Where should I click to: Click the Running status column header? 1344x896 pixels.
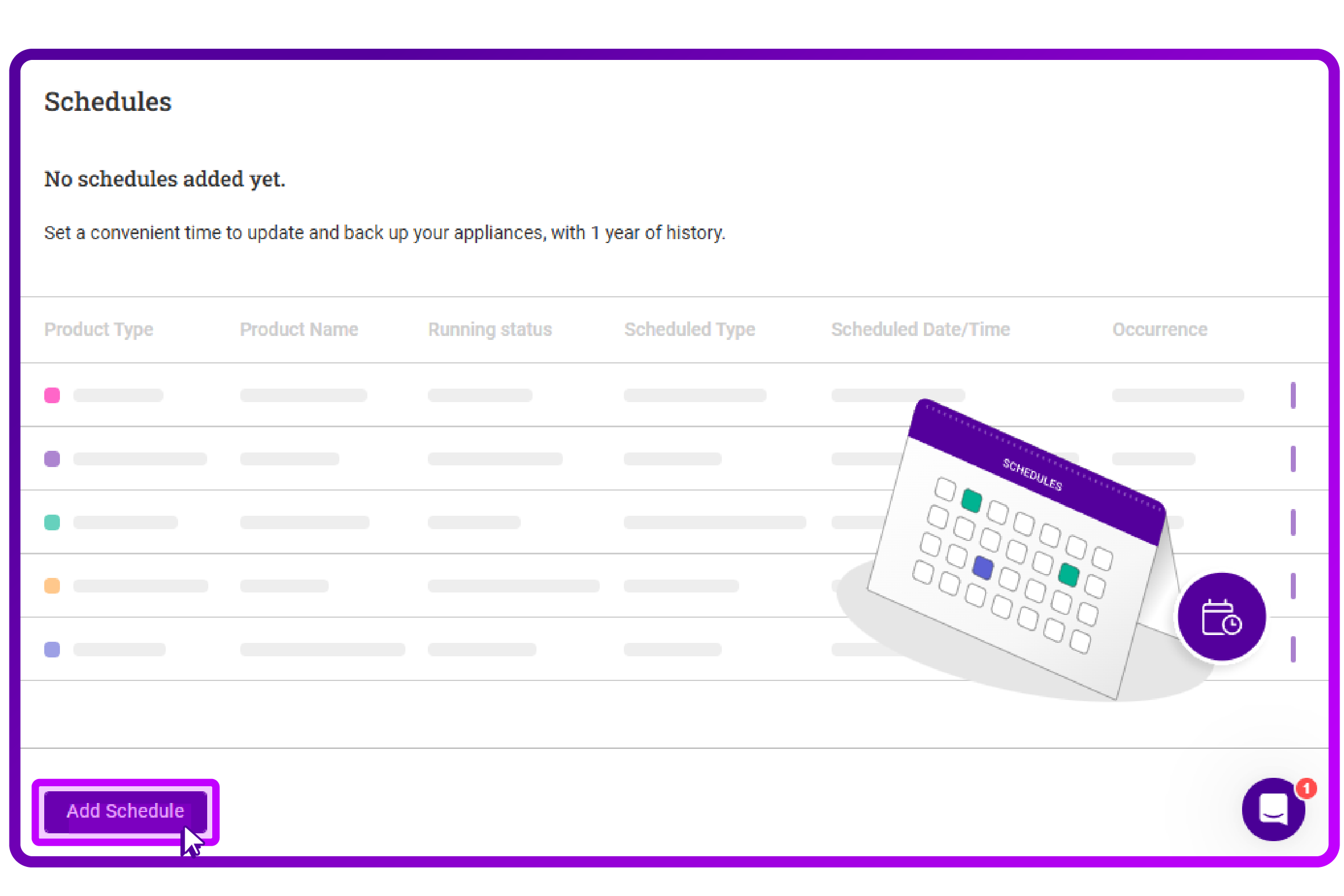pos(489,329)
